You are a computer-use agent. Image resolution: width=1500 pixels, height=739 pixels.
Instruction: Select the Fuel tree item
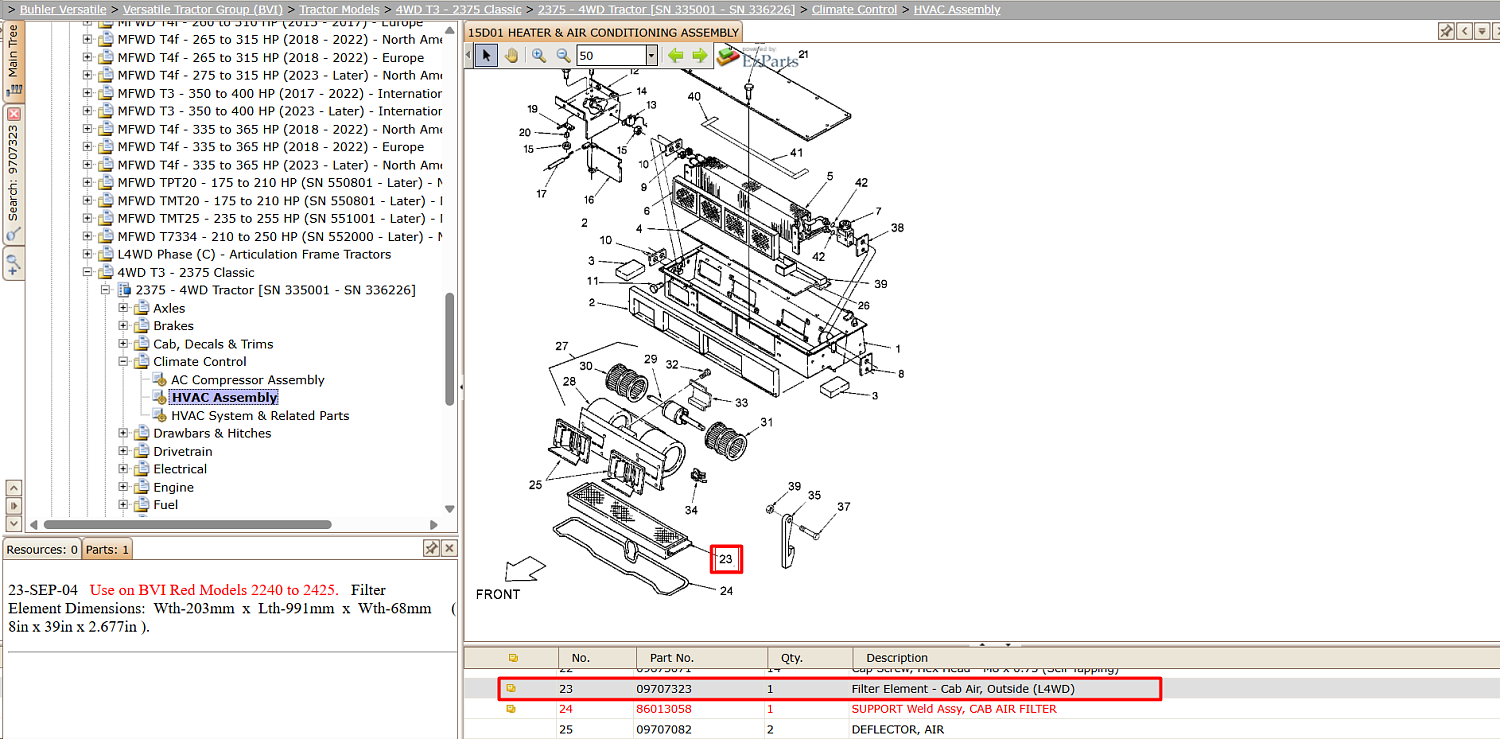pos(166,505)
